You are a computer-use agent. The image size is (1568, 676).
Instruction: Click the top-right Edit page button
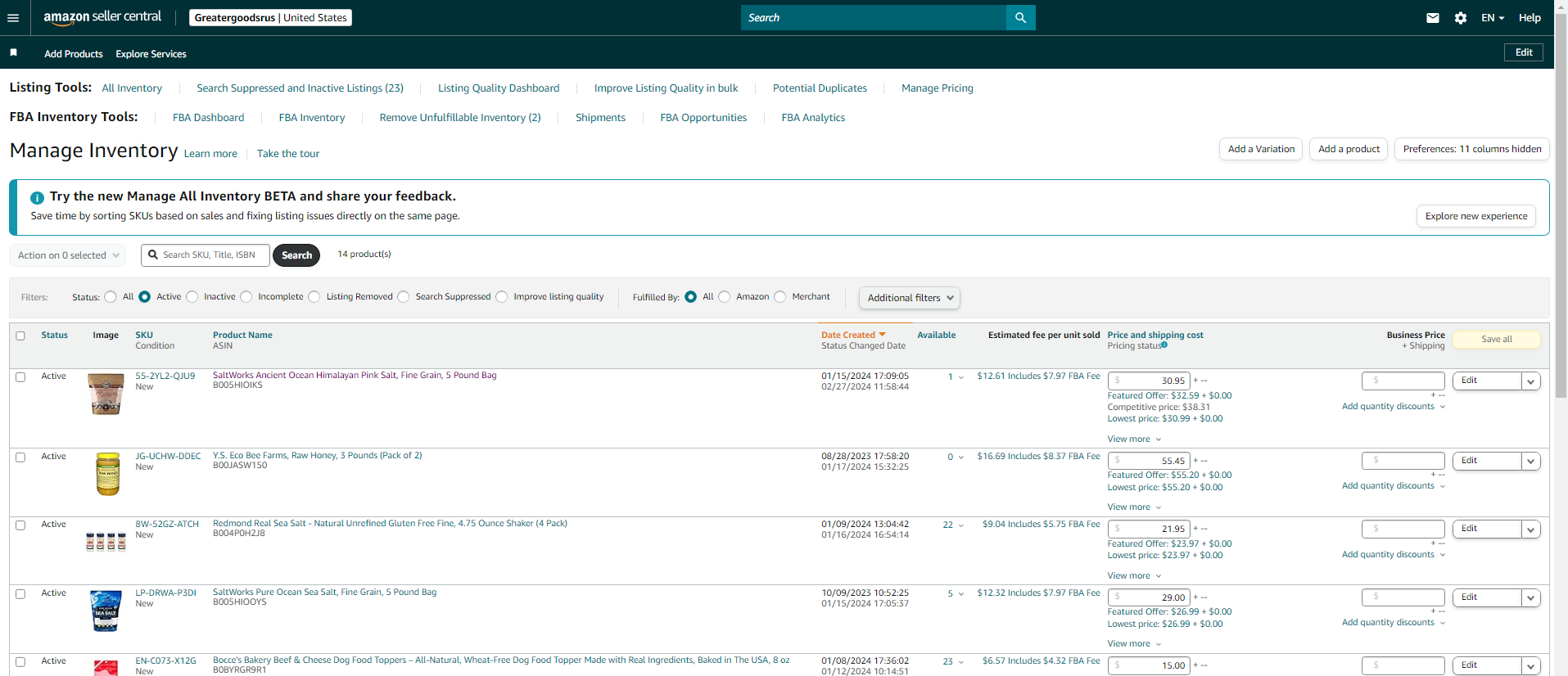pos(1524,52)
